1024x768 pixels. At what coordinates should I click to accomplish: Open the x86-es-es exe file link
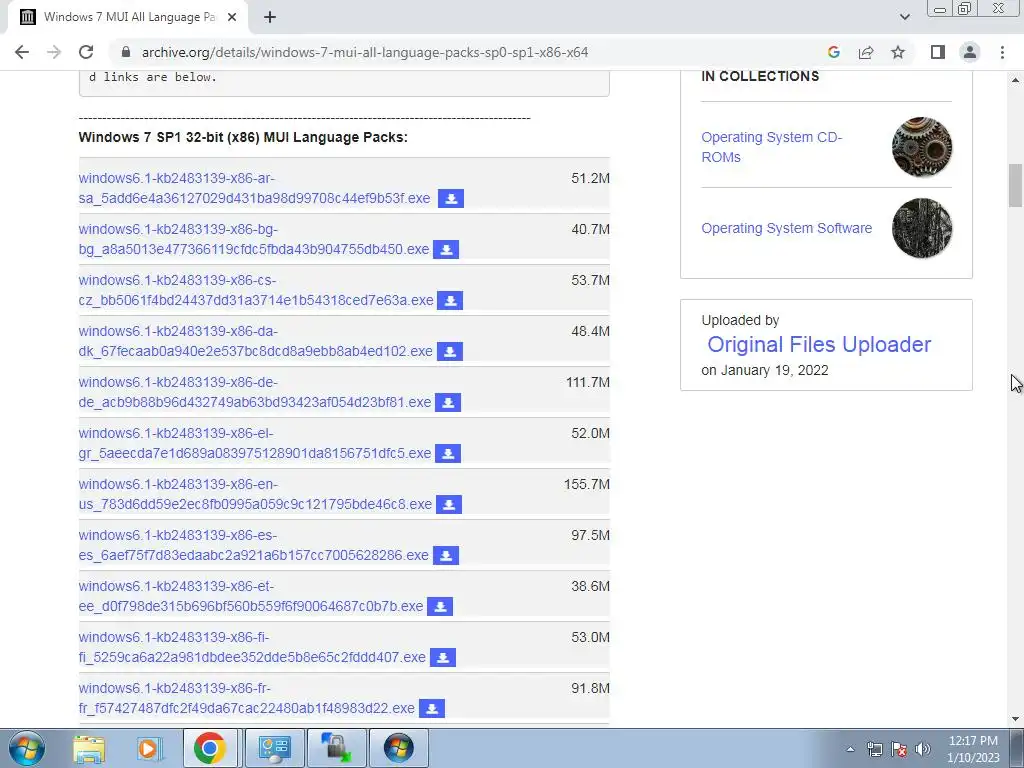point(253,545)
